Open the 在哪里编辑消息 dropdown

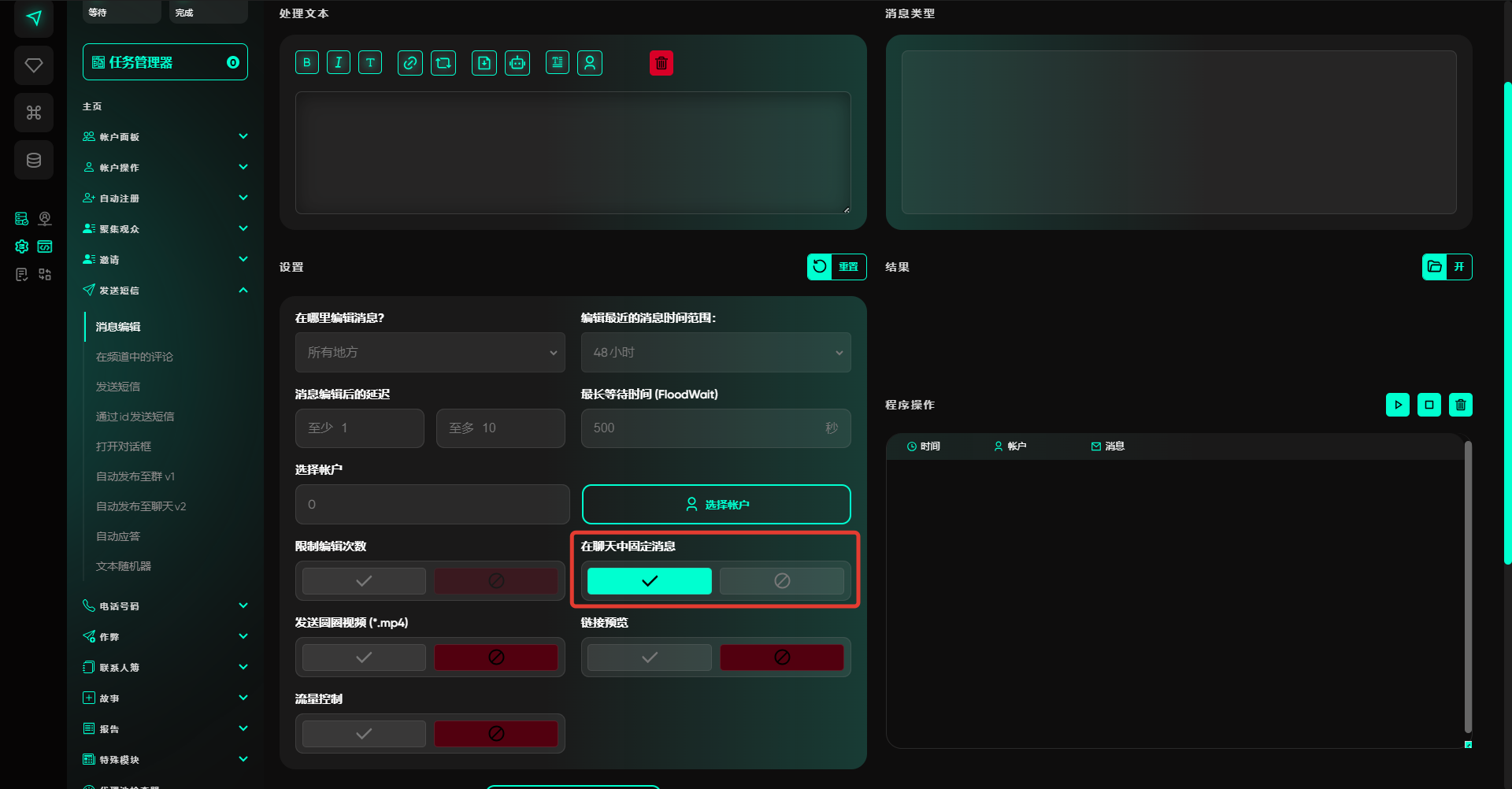tap(430, 353)
